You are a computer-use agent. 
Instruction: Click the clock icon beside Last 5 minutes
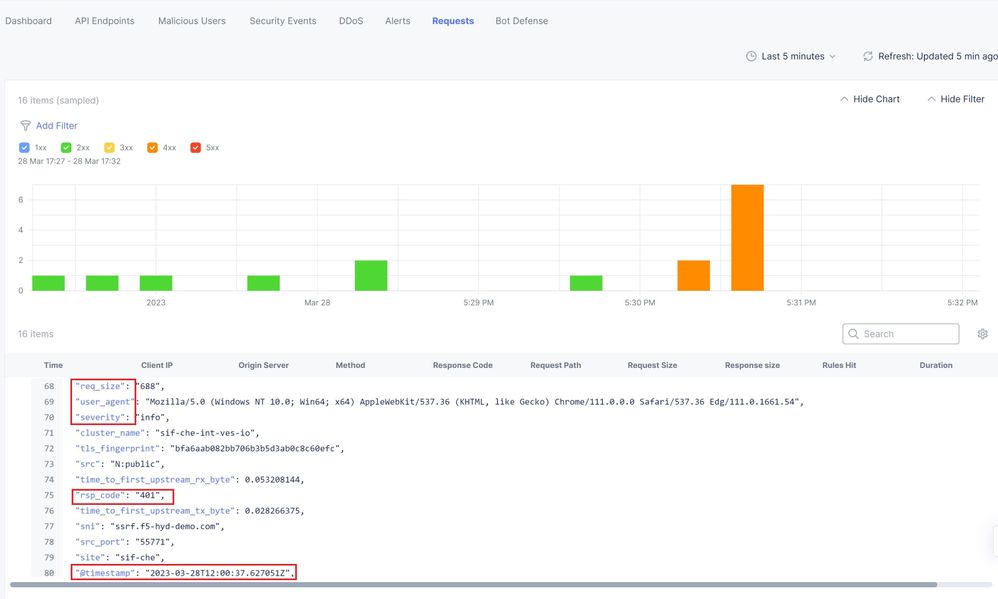coord(751,57)
